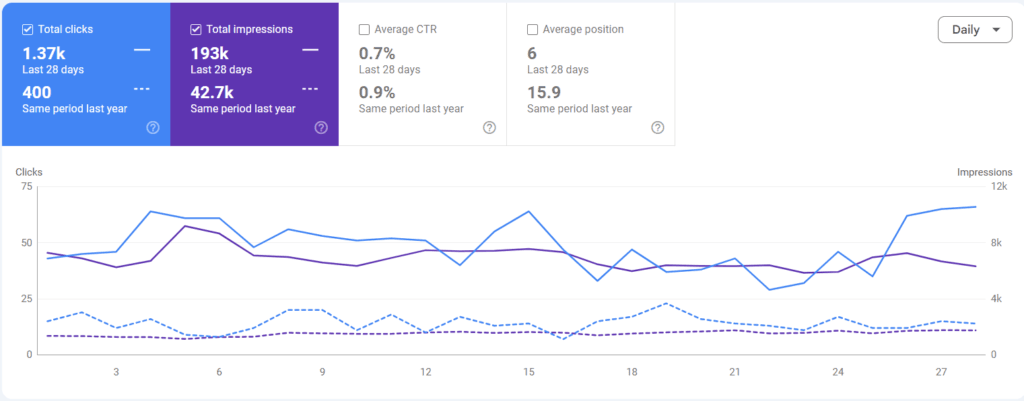This screenshot has height=401, width=1024.
Task: Click the Impressions axis label
Action: (x=984, y=172)
